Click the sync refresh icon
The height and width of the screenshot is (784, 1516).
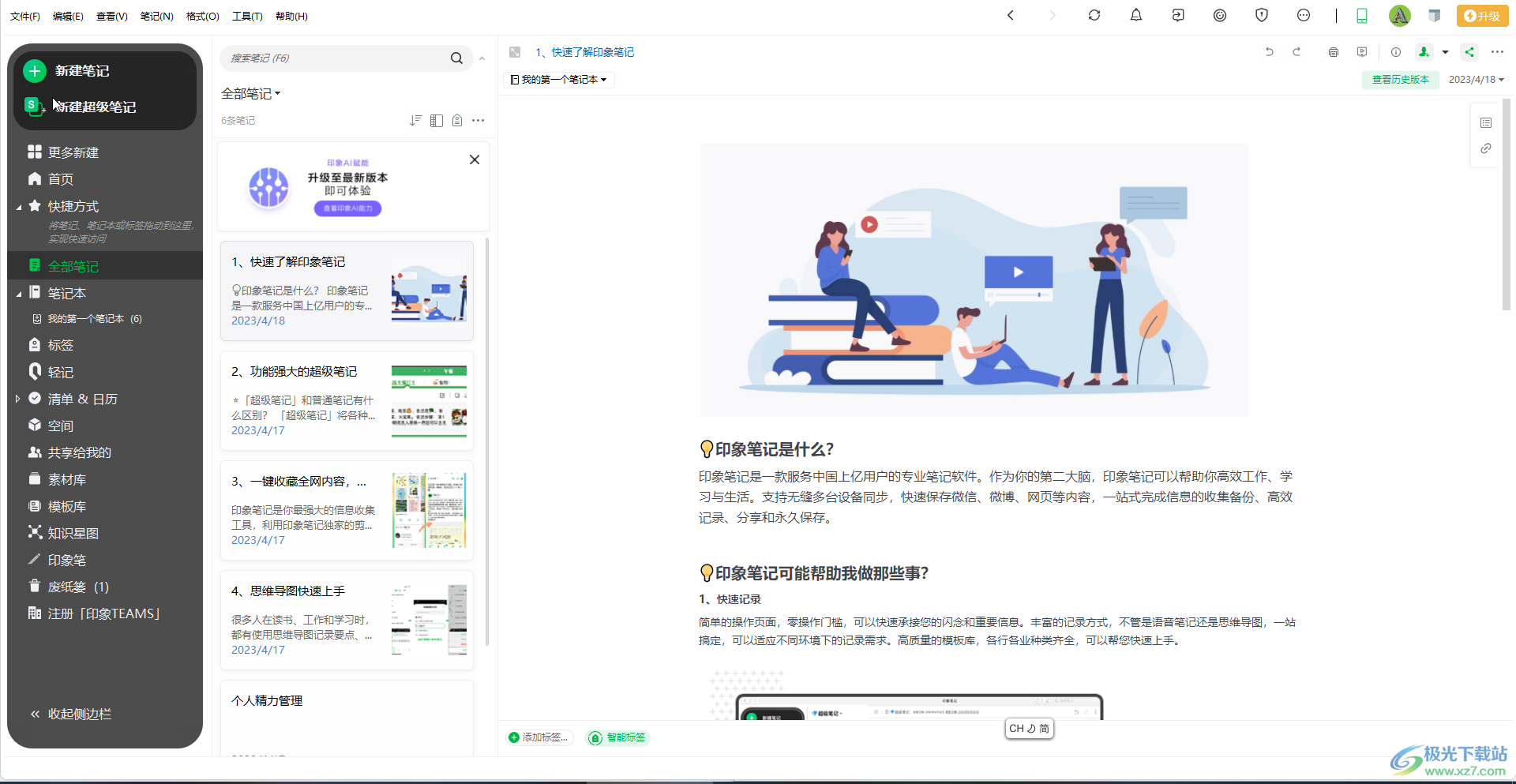[x=1094, y=15]
